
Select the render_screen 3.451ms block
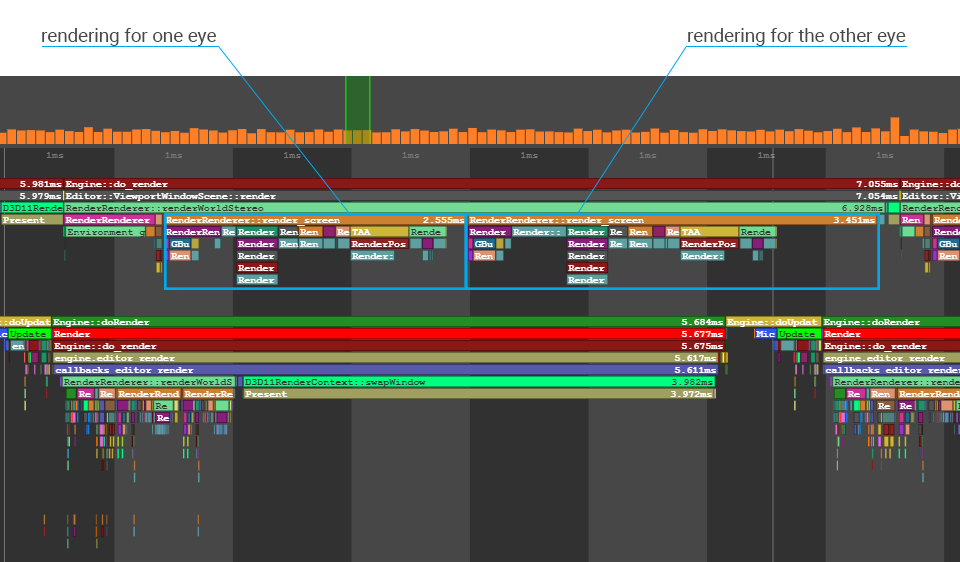pos(670,220)
